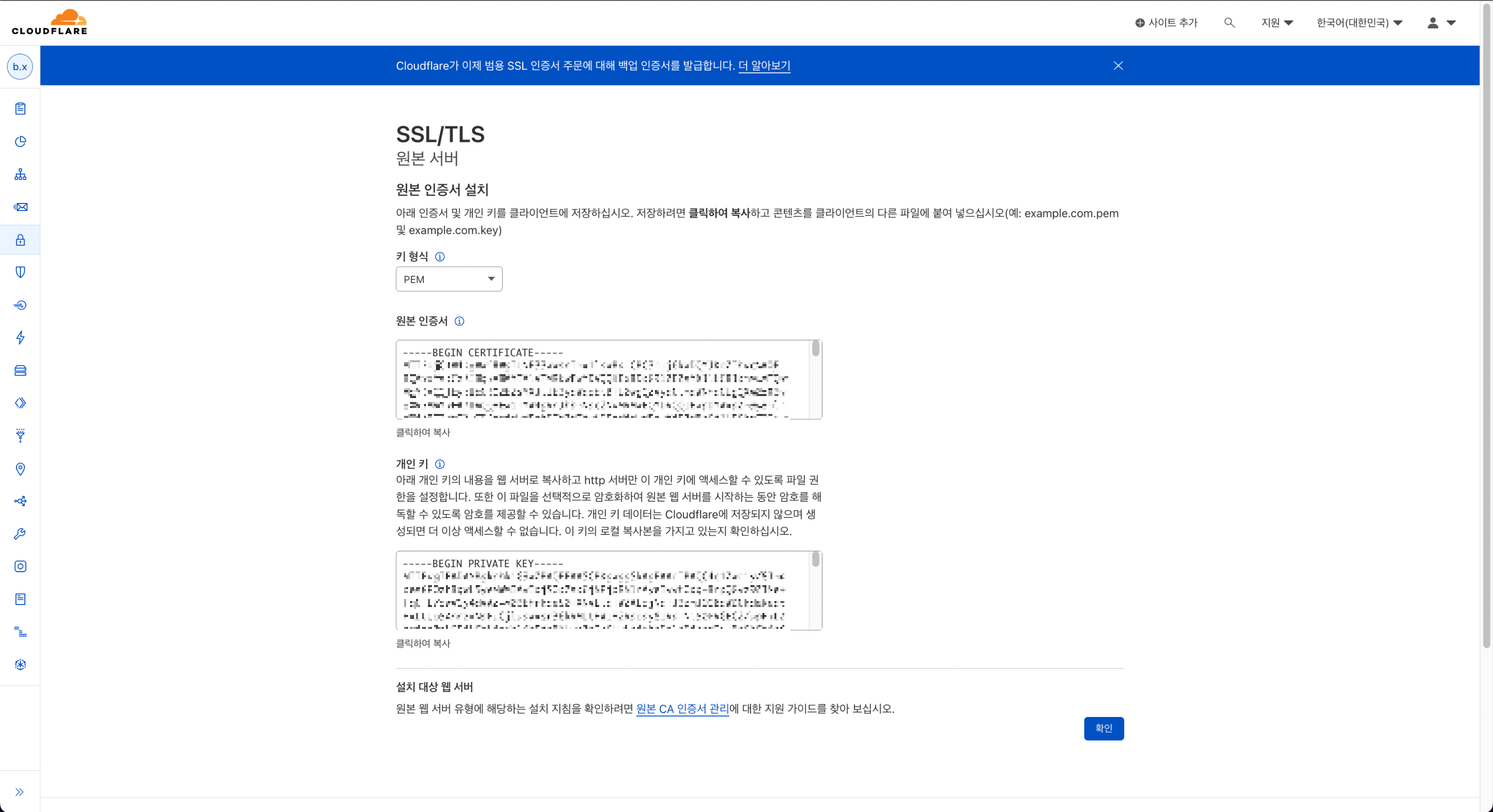Open the SSL/TLS lock icon in sidebar
1493x812 pixels.
20,240
